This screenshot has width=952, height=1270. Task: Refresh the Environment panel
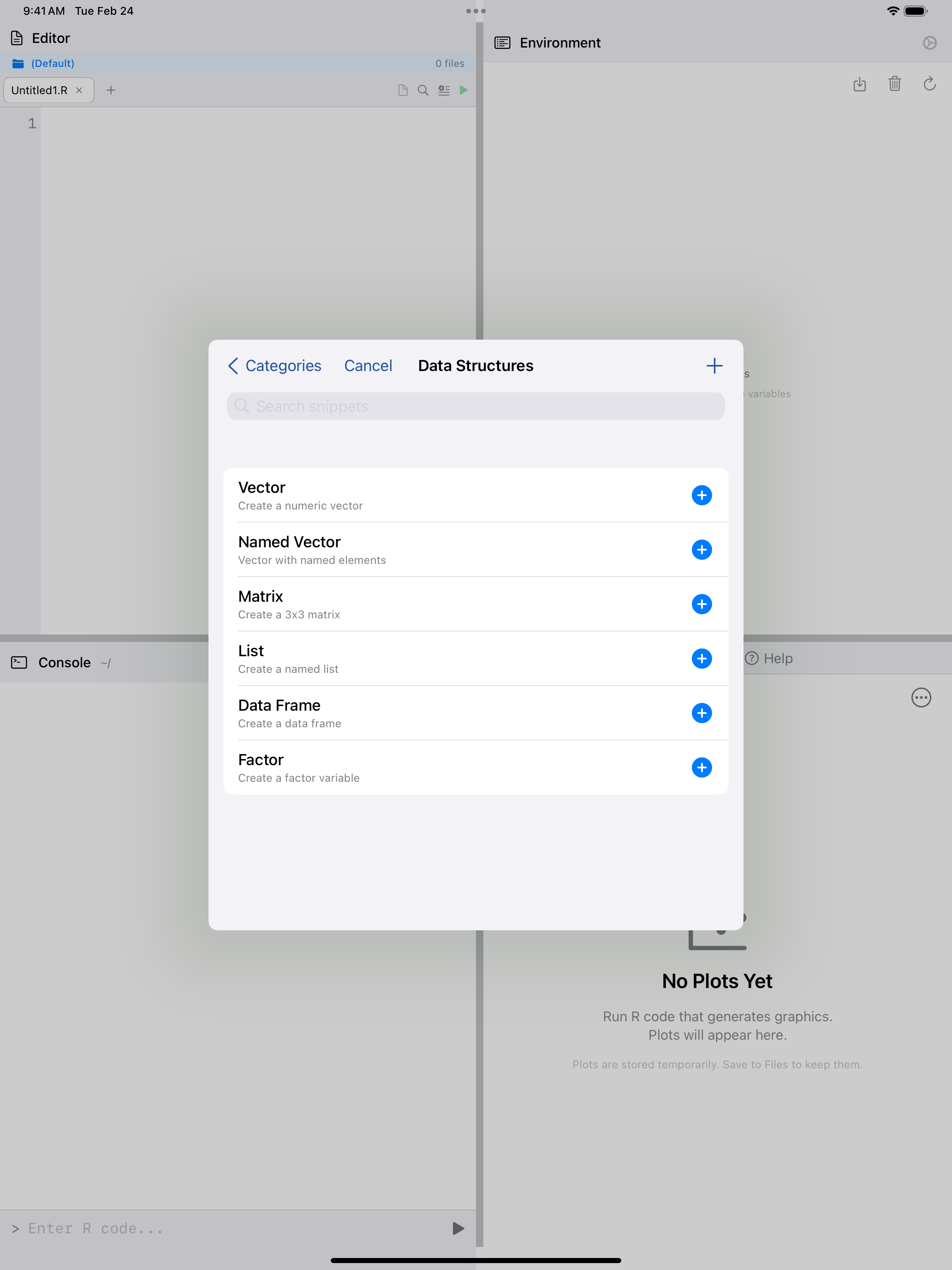(929, 84)
